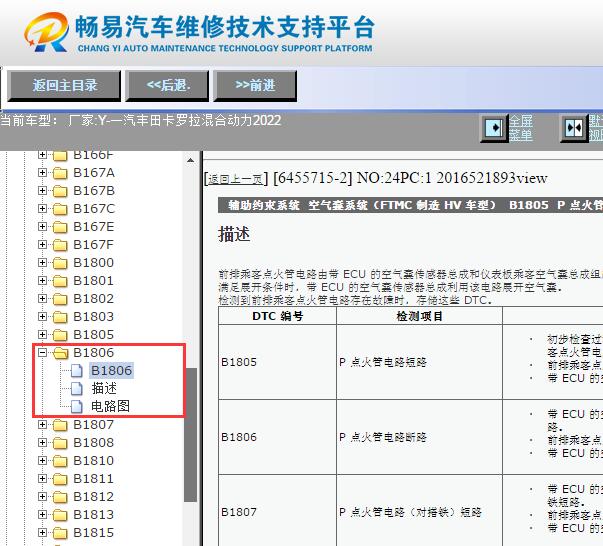The width and height of the screenshot is (603, 546).
Task: Expand the B1801 folder node
Action: [x=43, y=281]
